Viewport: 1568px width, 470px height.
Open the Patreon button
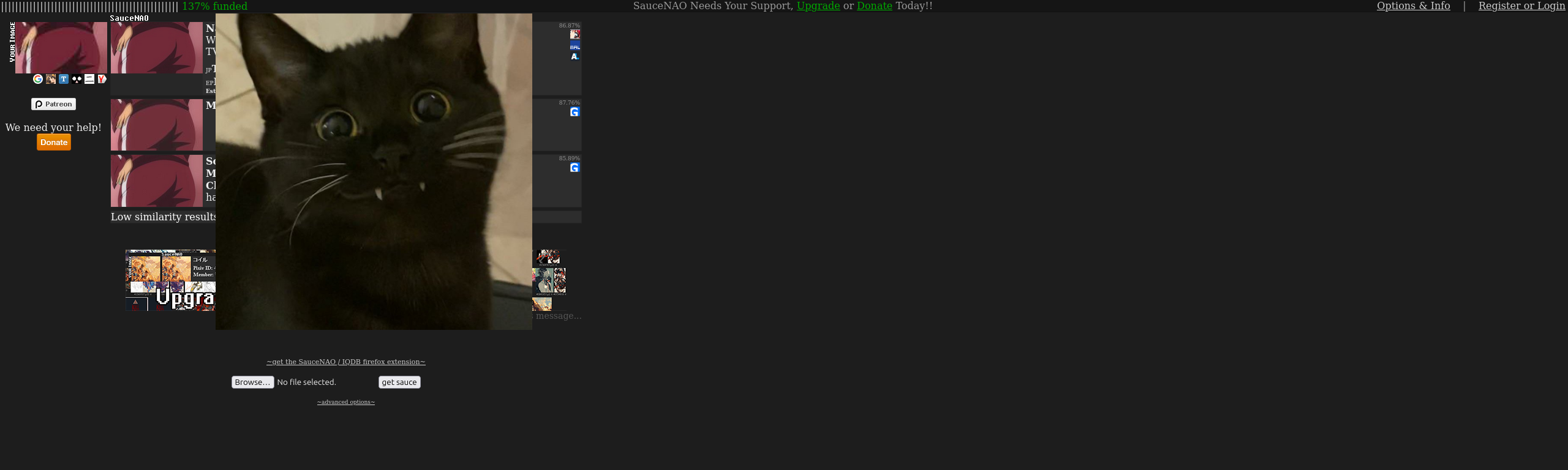(x=54, y=104)
